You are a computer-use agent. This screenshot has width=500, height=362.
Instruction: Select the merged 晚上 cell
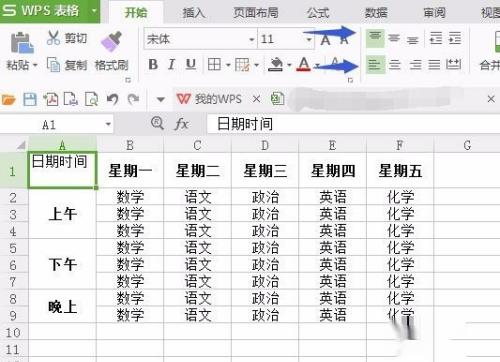pyautogui.click(x=62, y=306)
